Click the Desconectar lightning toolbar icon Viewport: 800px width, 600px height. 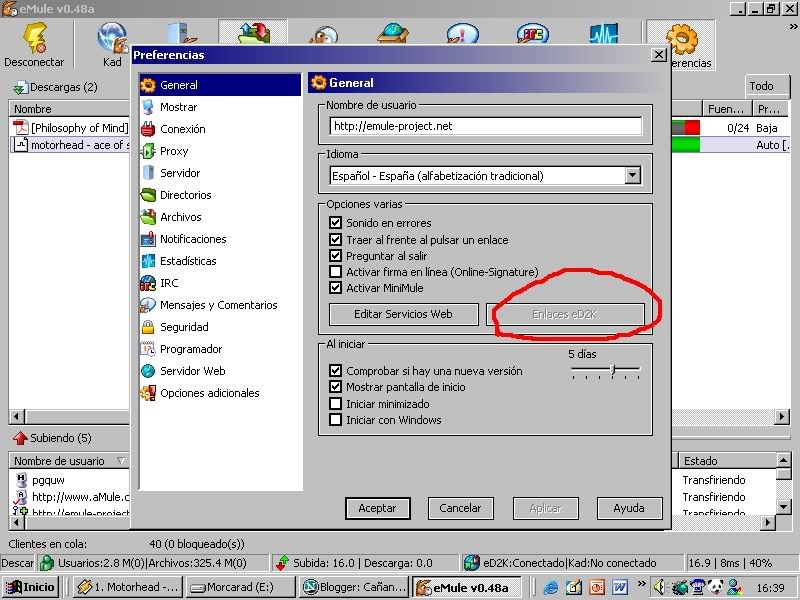[36, 38]
